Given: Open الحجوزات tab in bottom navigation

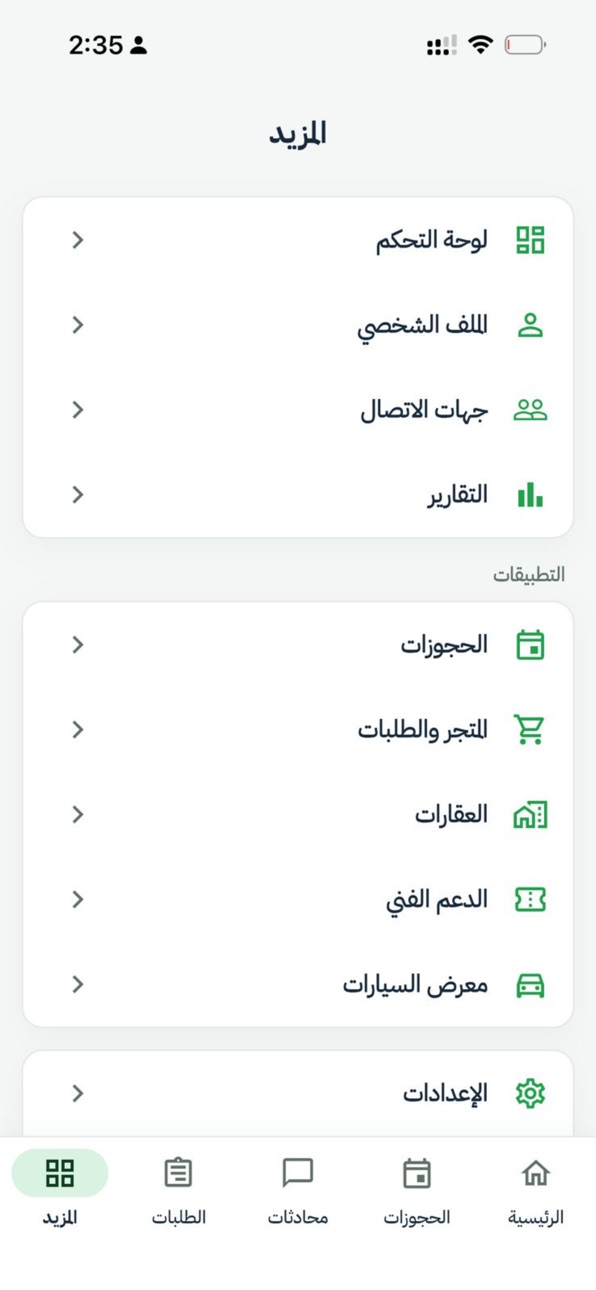Looking at the screenshot, I should coord(417,1190).
